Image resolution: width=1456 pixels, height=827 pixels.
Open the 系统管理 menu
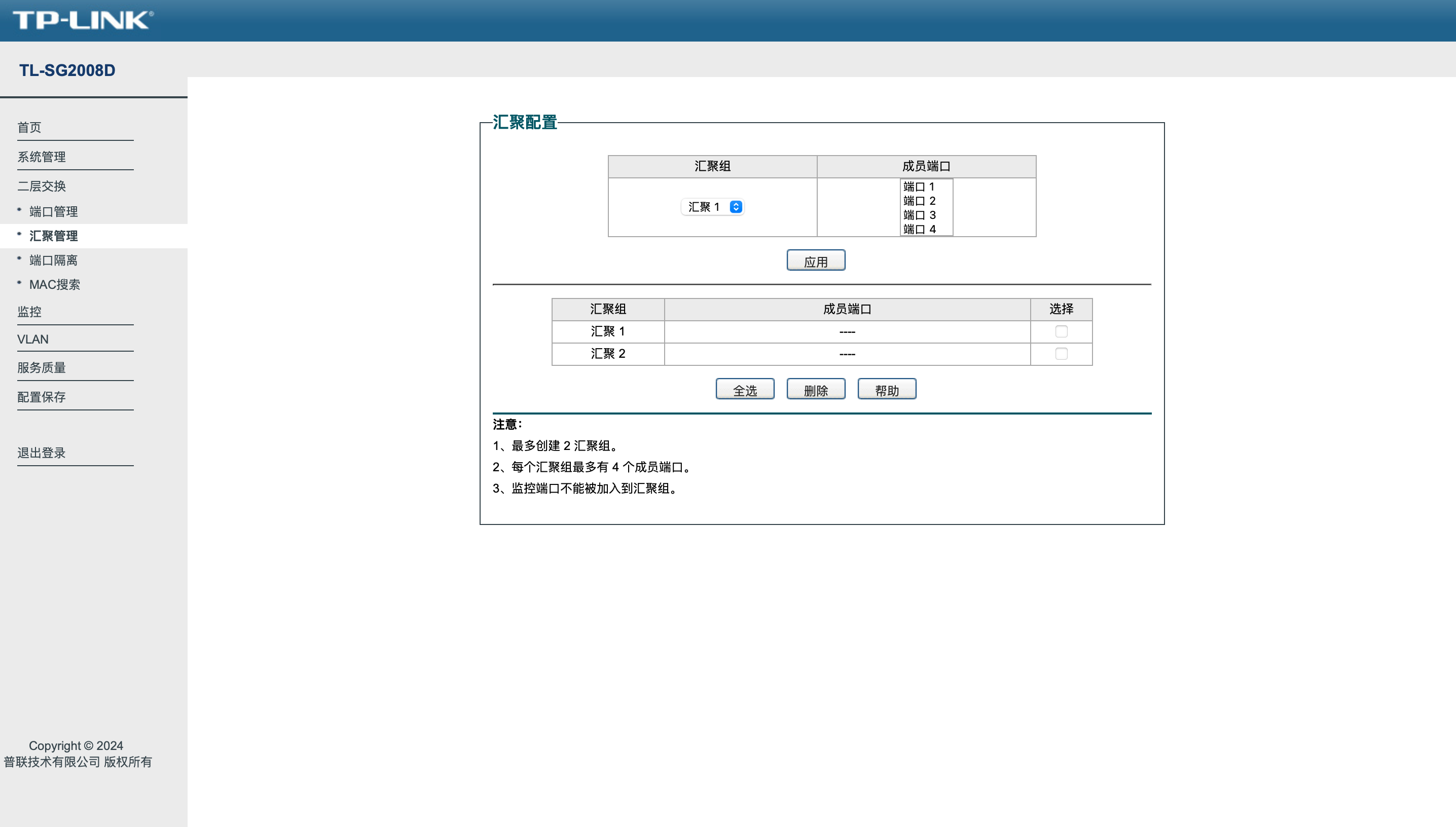tap(42, 157)
